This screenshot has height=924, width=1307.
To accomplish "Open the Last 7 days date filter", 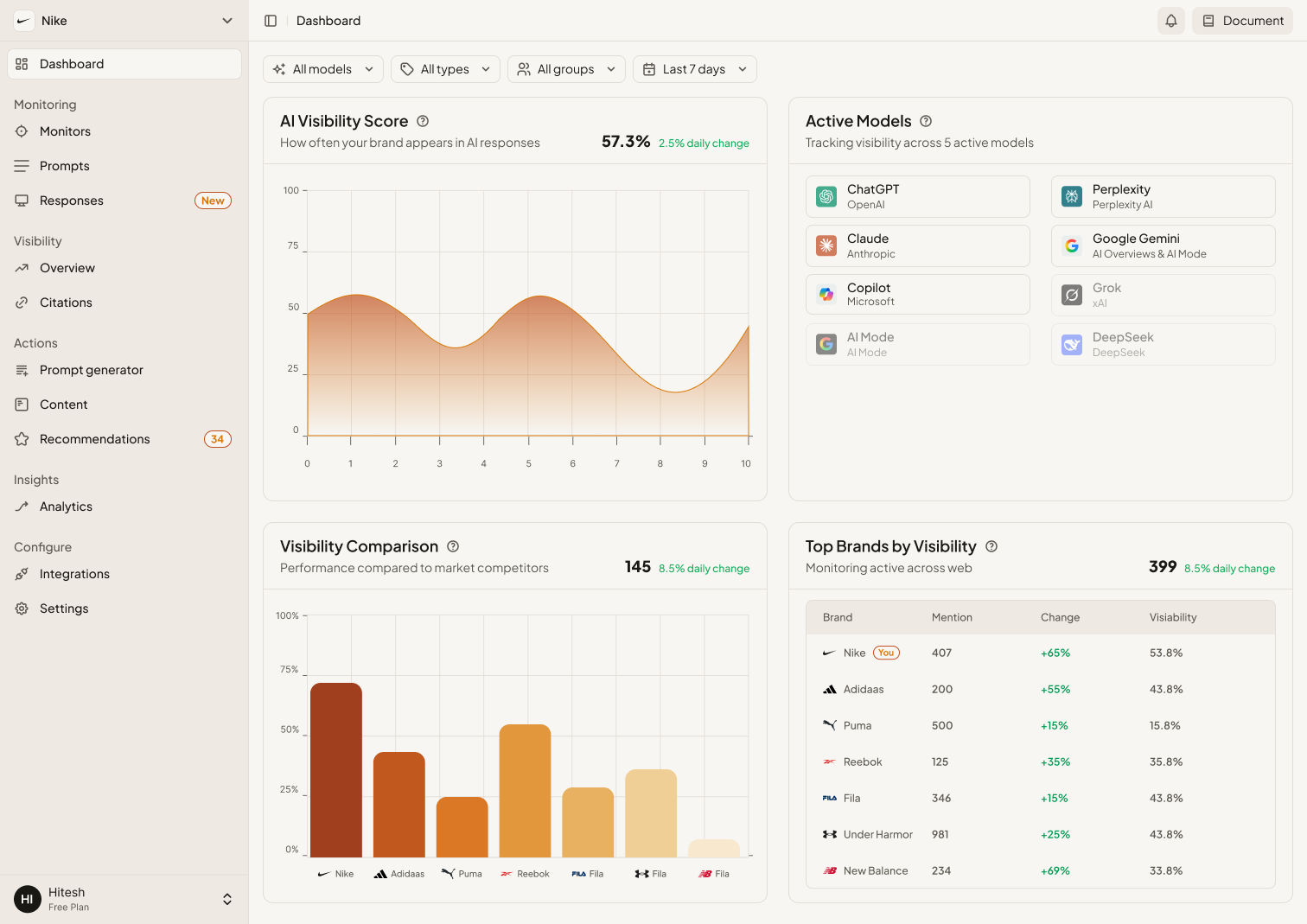I will (x=694, y=69).
